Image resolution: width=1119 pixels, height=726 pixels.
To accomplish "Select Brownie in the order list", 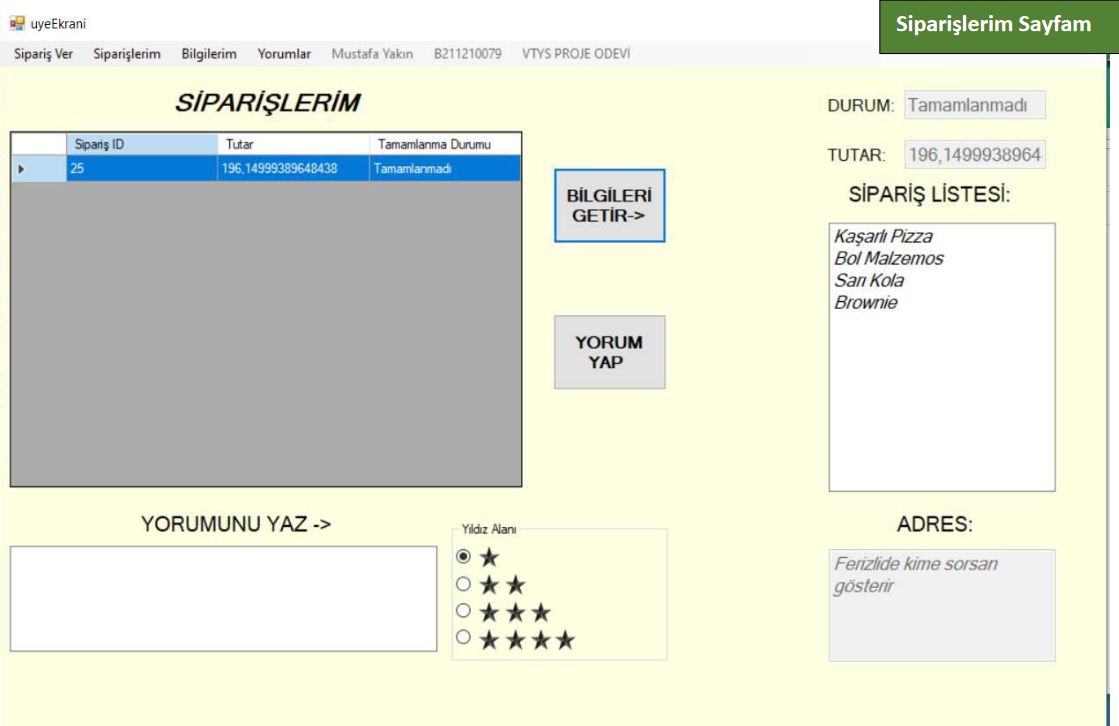I will click(x=866, y=303).
